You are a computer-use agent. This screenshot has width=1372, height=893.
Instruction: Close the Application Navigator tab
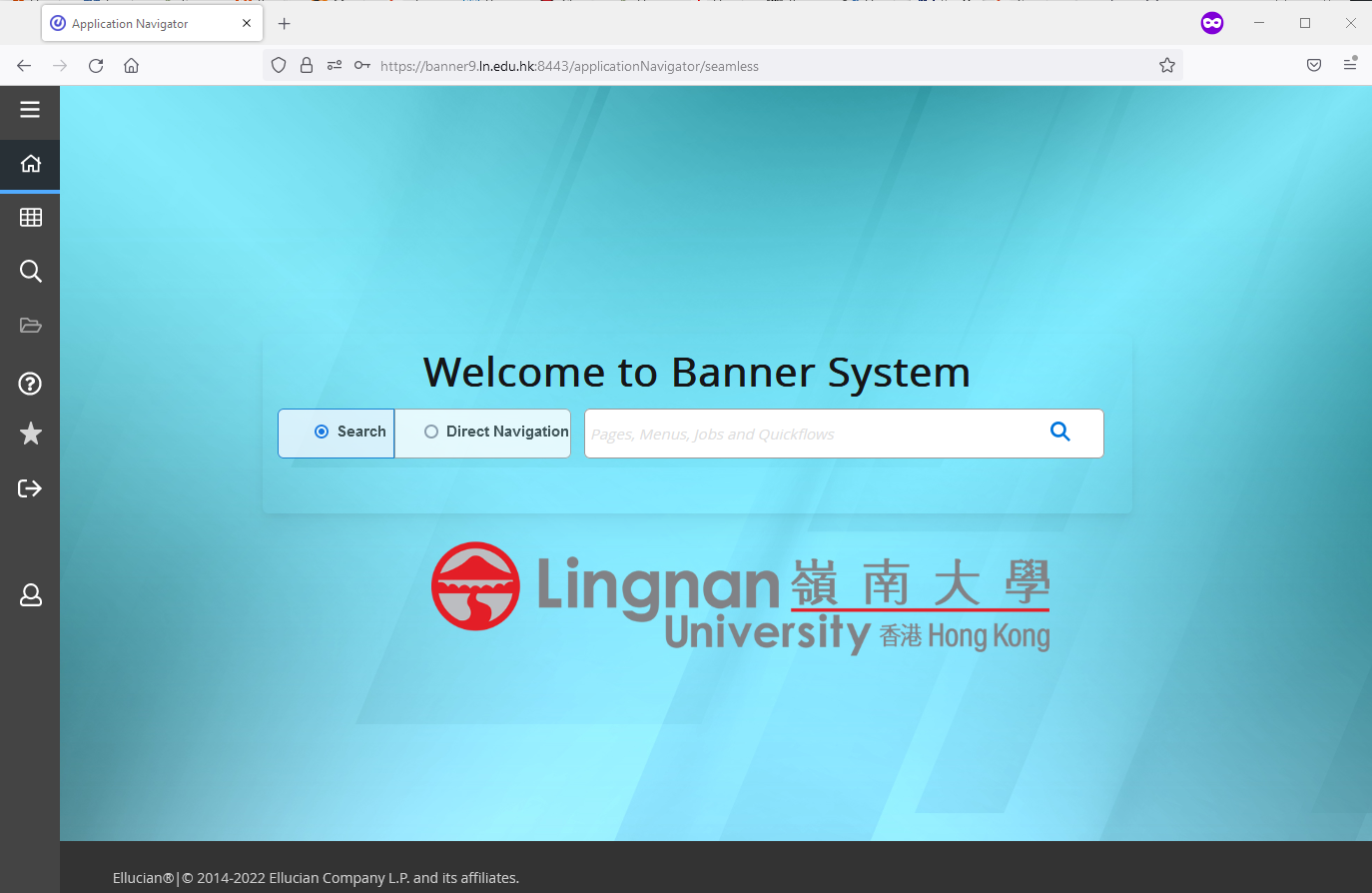[247, 23]
